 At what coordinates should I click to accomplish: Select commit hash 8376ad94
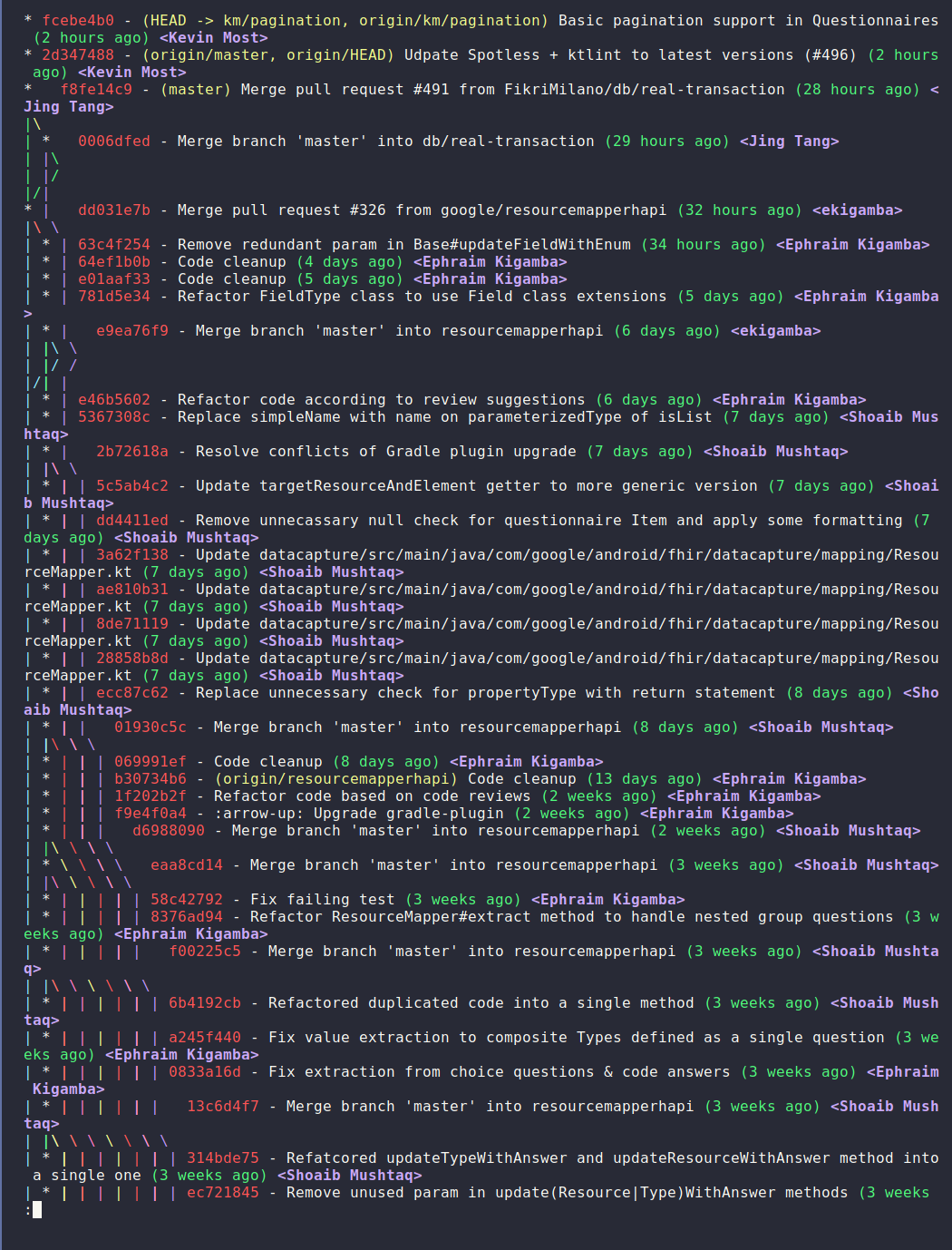(x=187, y=916)
